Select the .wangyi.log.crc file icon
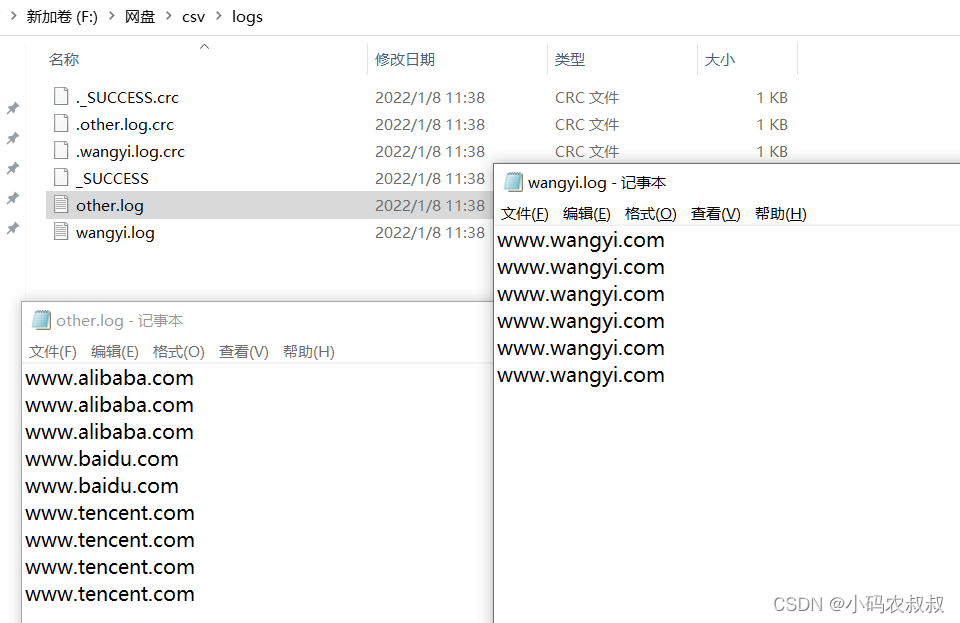Image resolution: width=960 pixels, height=623 pixels. pyautogui.click(x=61, y=151)
